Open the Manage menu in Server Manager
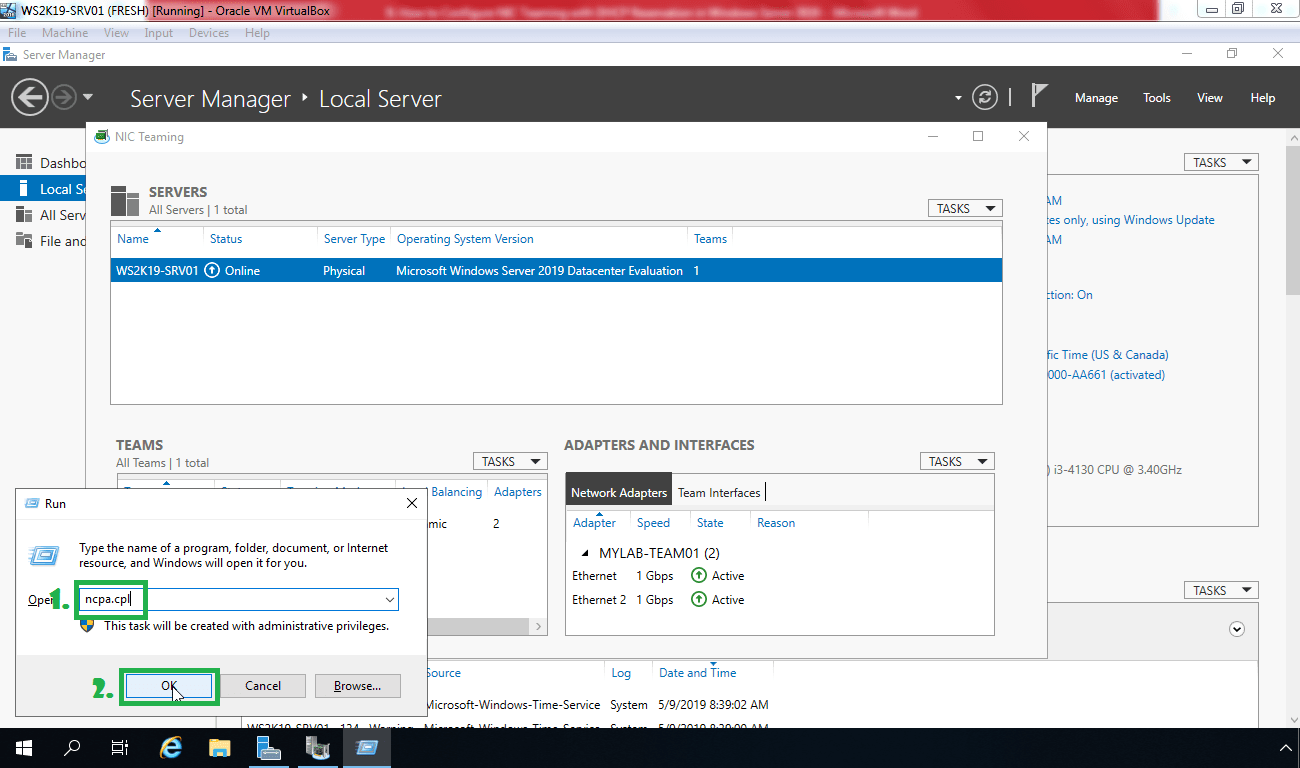 pyautogui.click(x=1096, y=98)
